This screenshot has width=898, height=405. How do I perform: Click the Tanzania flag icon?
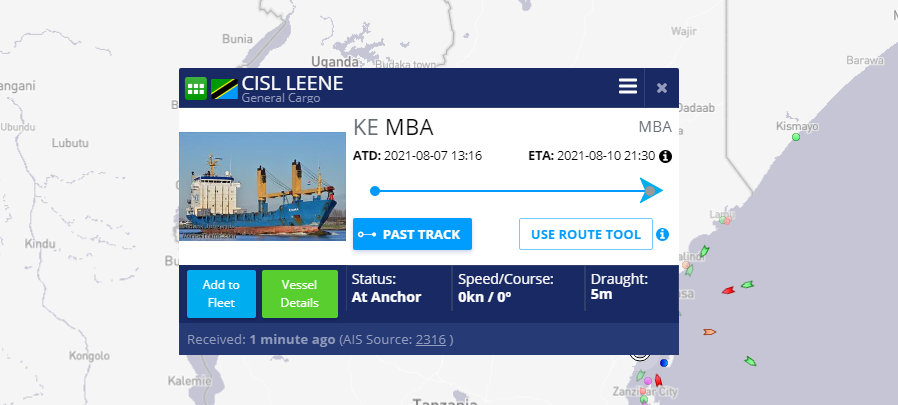(x=223, y=88)
